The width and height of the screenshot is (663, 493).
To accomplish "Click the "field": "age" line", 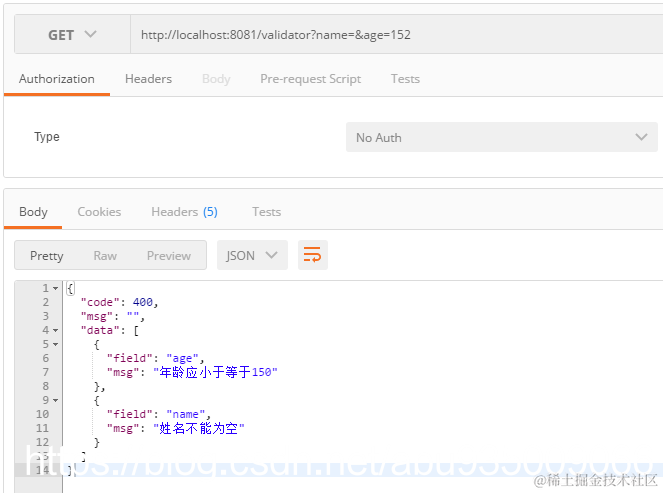I will (x=155, y=358).
